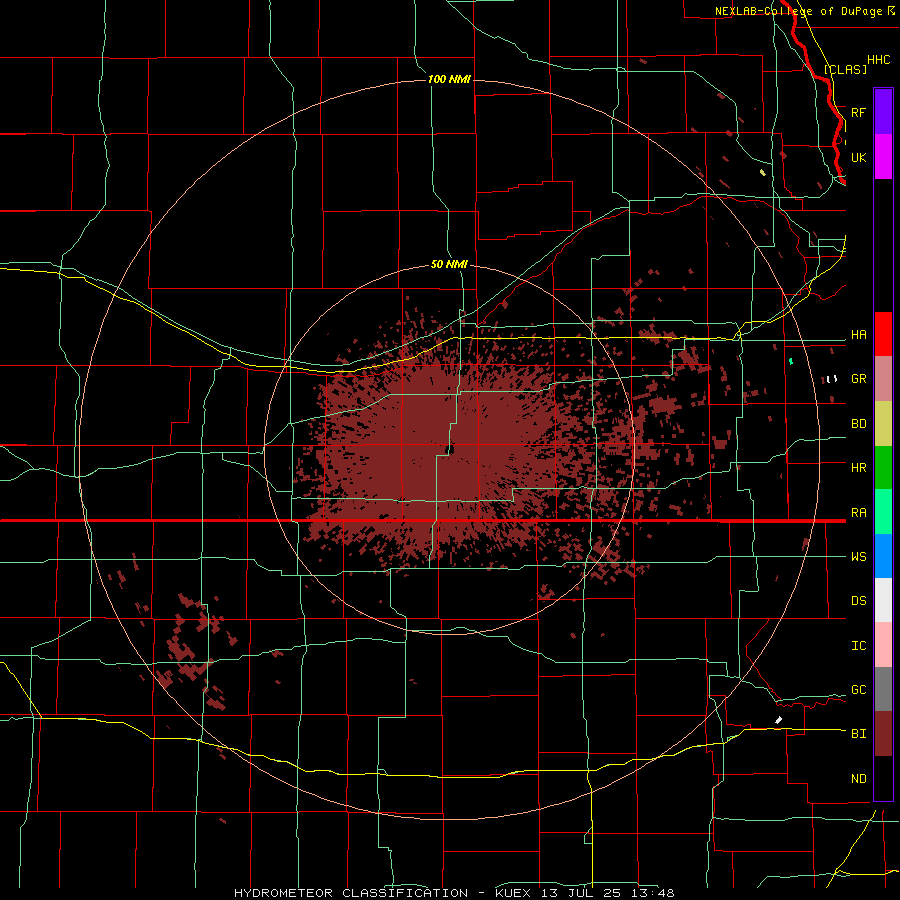
Task: Click the BI dark red legend swatch
Action: [883, 734]
